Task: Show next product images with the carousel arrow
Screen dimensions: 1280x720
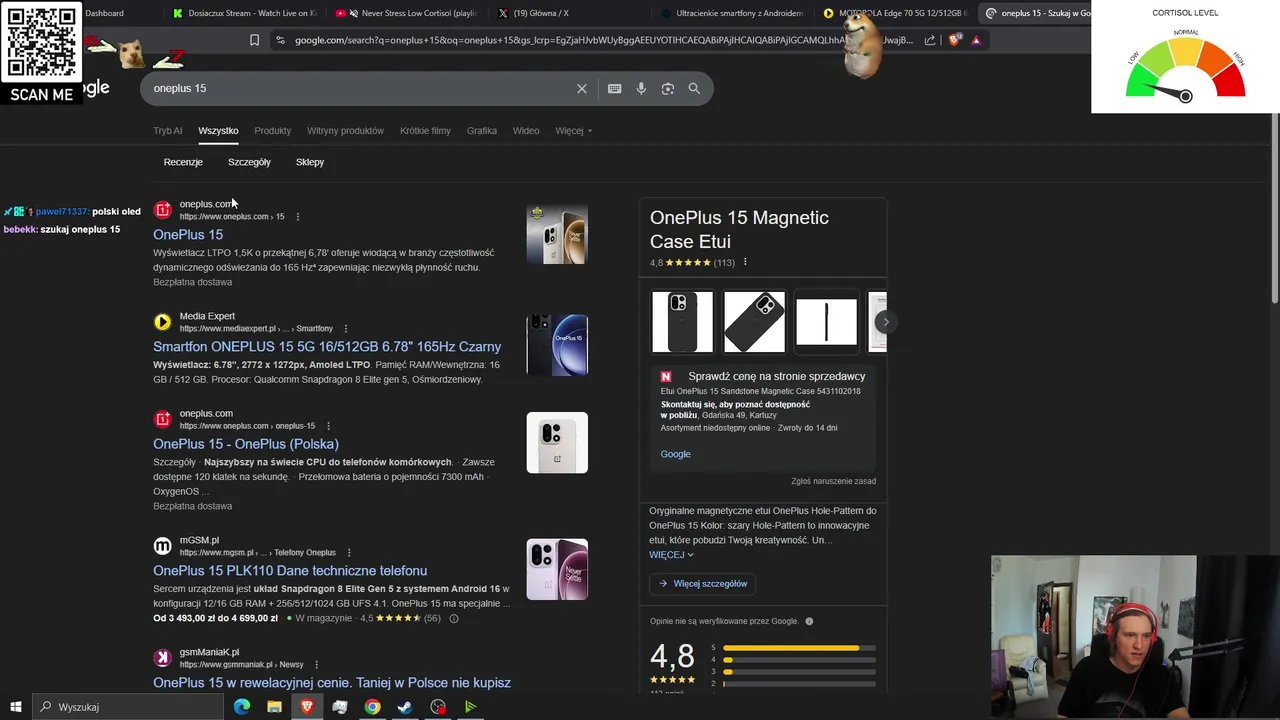Action: point(885,322)
